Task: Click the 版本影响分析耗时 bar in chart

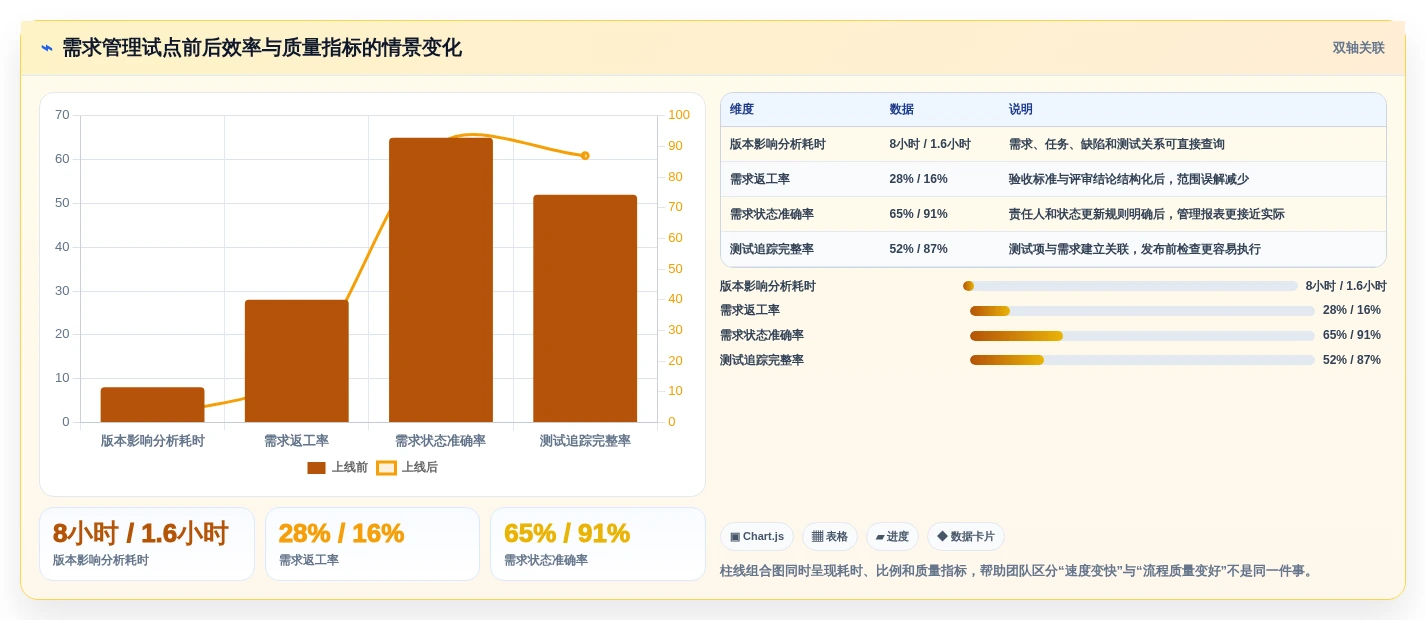Action: pyautogui.click(x=152, y=404)
